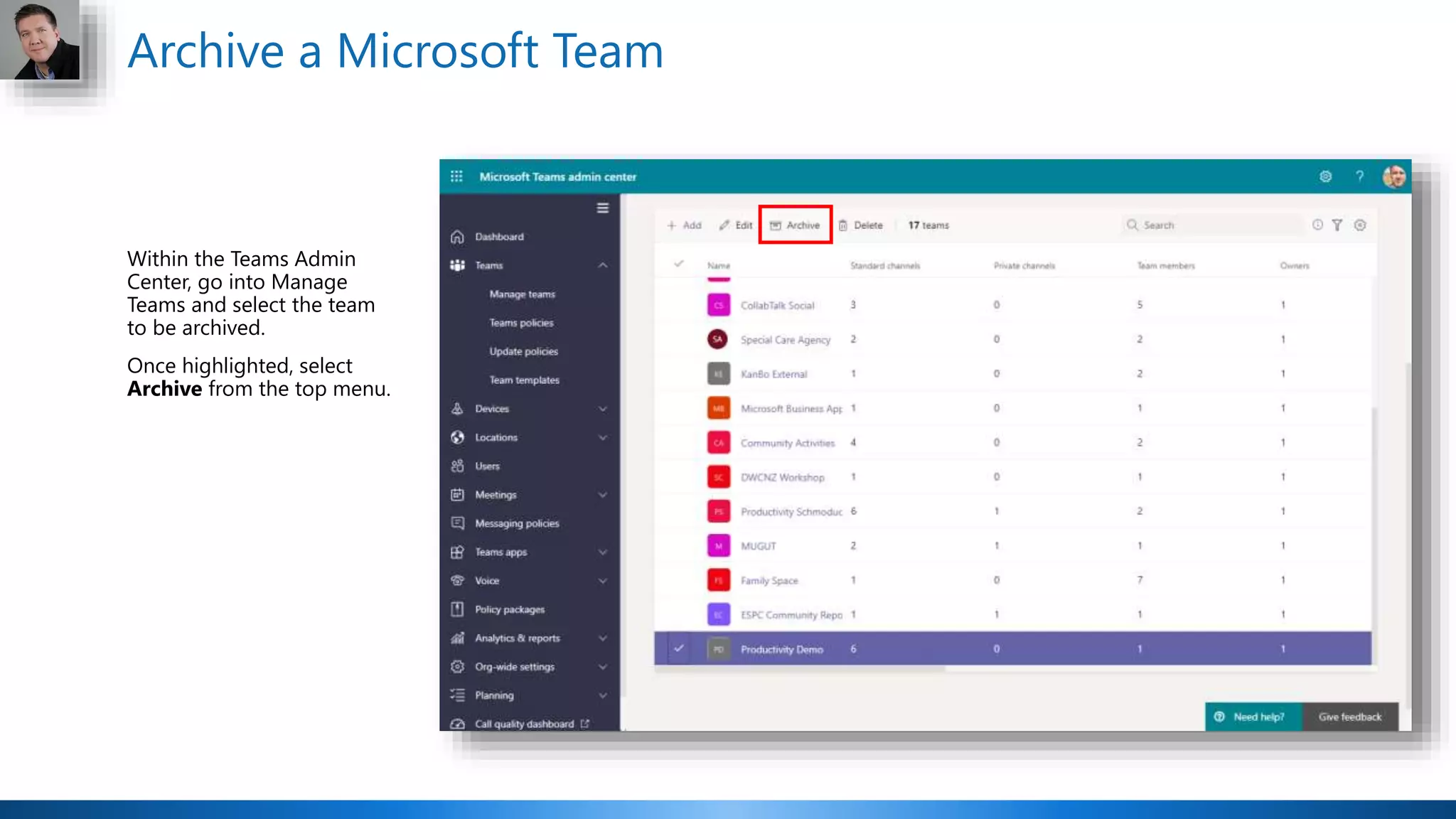Click the horizontal scrollbar under teams table
This screenshot has height=819, width=1456.
[800, 669]
